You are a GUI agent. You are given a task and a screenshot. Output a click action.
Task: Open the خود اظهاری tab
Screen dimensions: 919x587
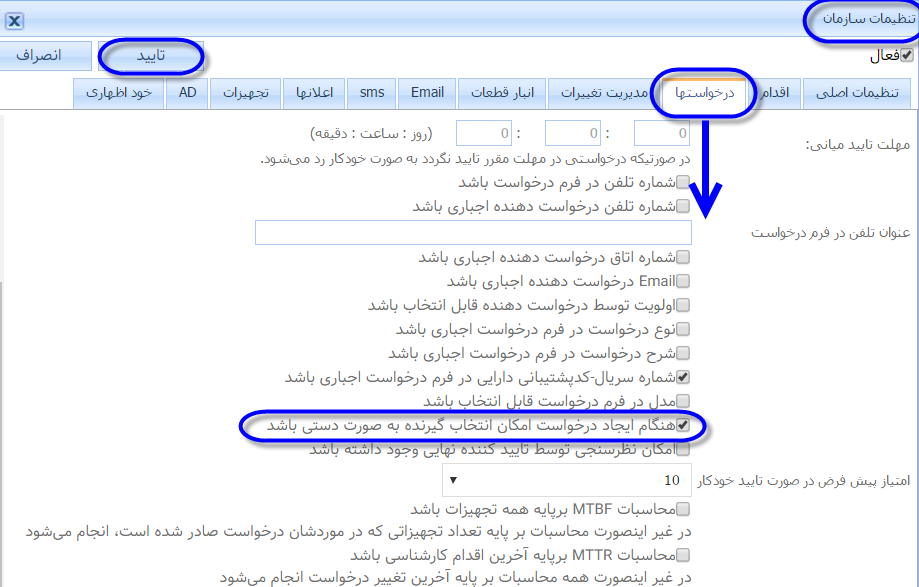pyautogui.click(x=118, y=93)
